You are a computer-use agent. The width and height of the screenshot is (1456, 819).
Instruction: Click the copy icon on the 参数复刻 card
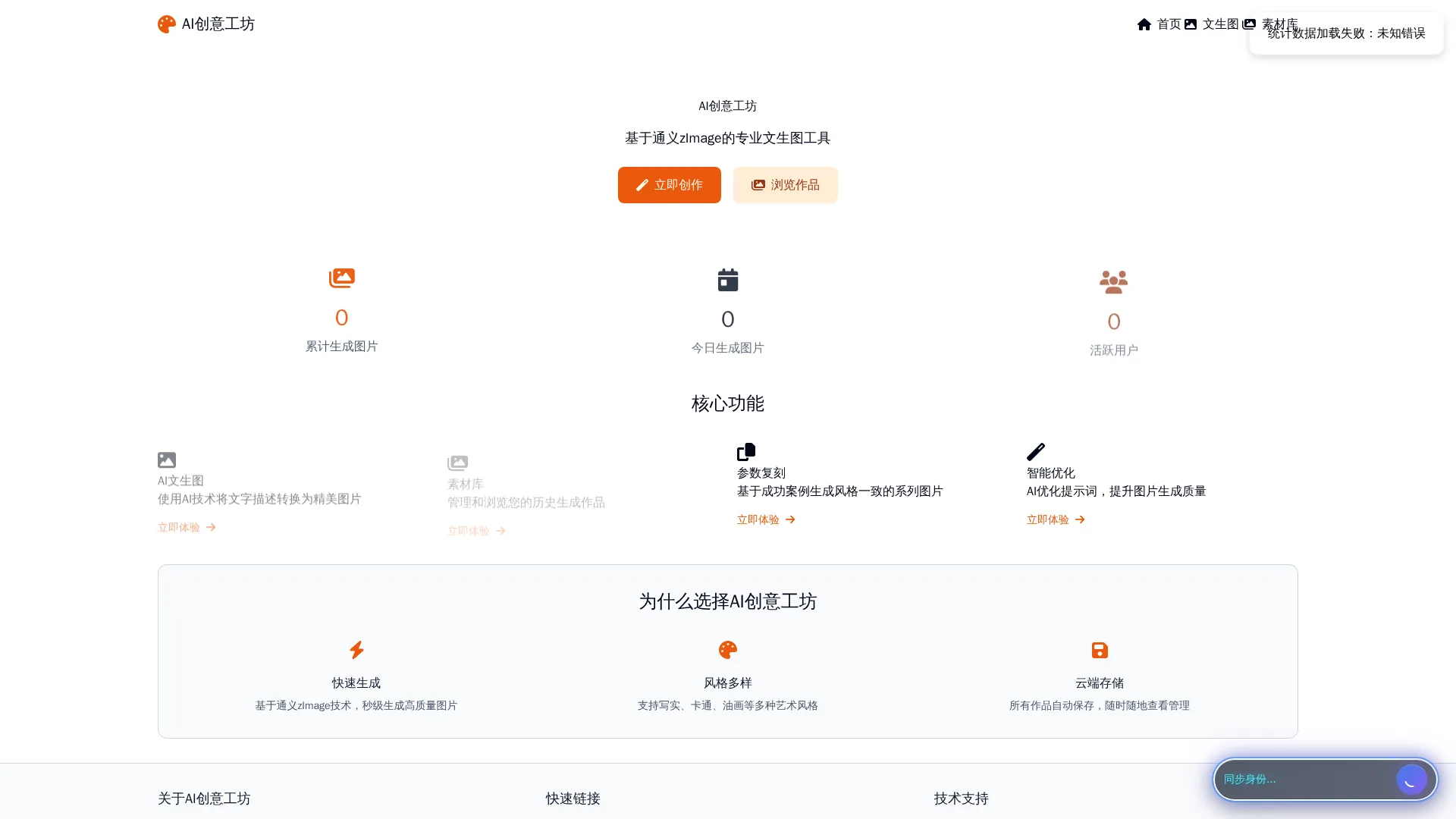click(745, 452)
